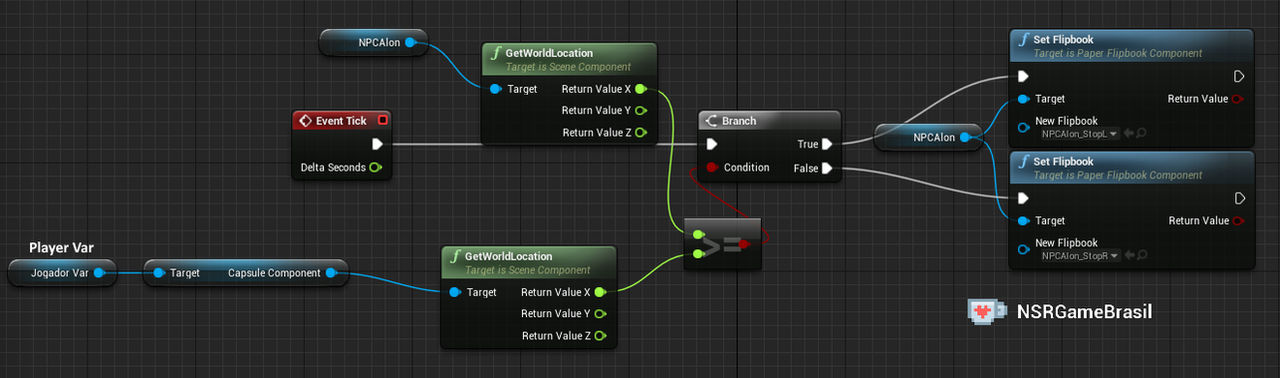
Task: Click Return Value Y pin of upper GetWorldLocation
Action: [640, 111]
